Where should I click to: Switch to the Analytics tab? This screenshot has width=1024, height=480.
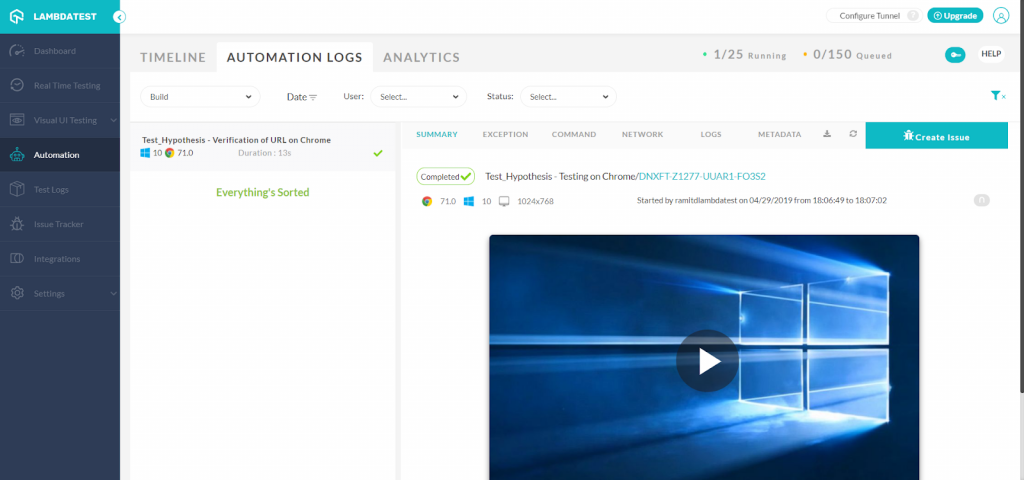[x=421, y=58]
